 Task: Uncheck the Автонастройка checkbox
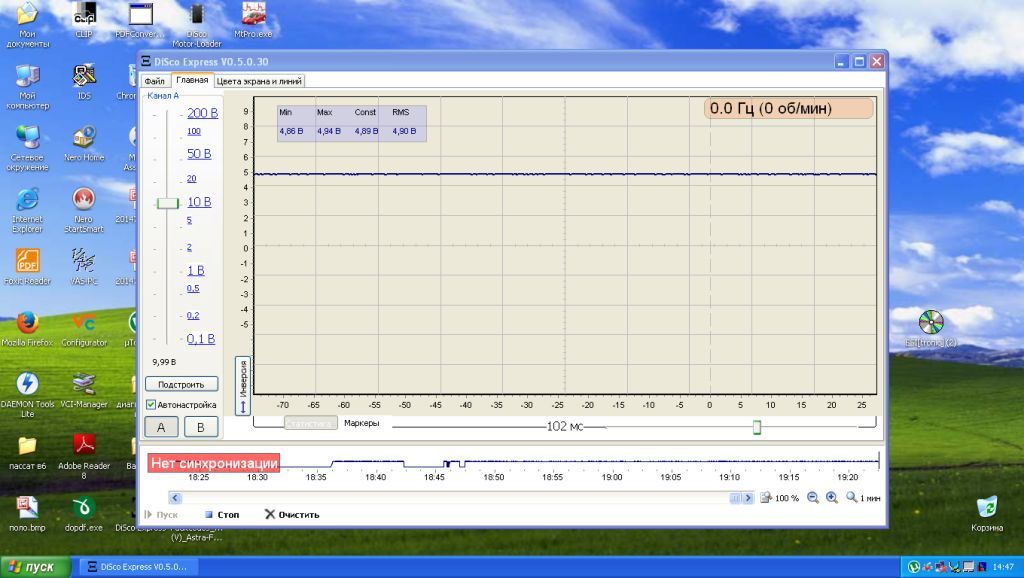[x=151, y=405]
